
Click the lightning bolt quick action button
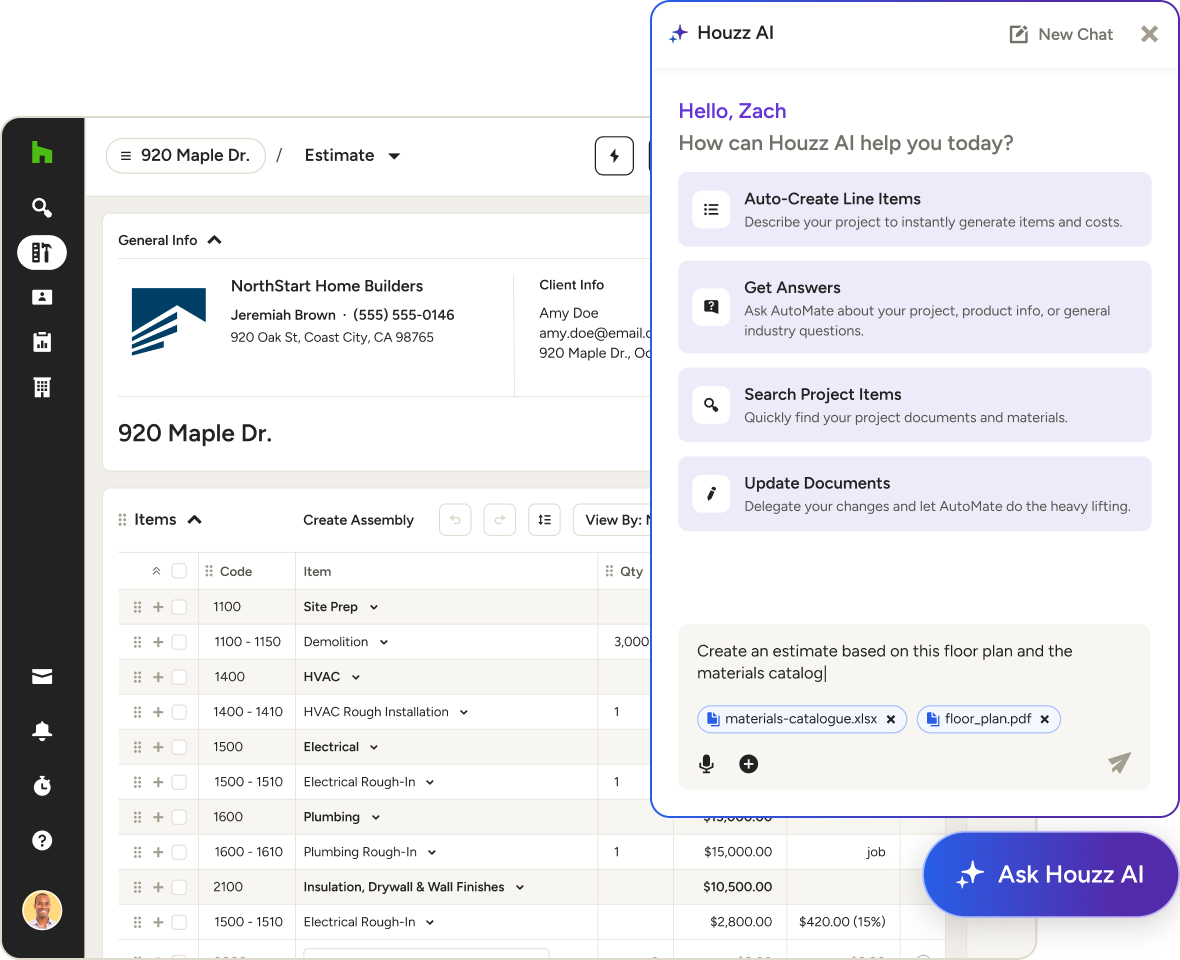click(614, 156)
